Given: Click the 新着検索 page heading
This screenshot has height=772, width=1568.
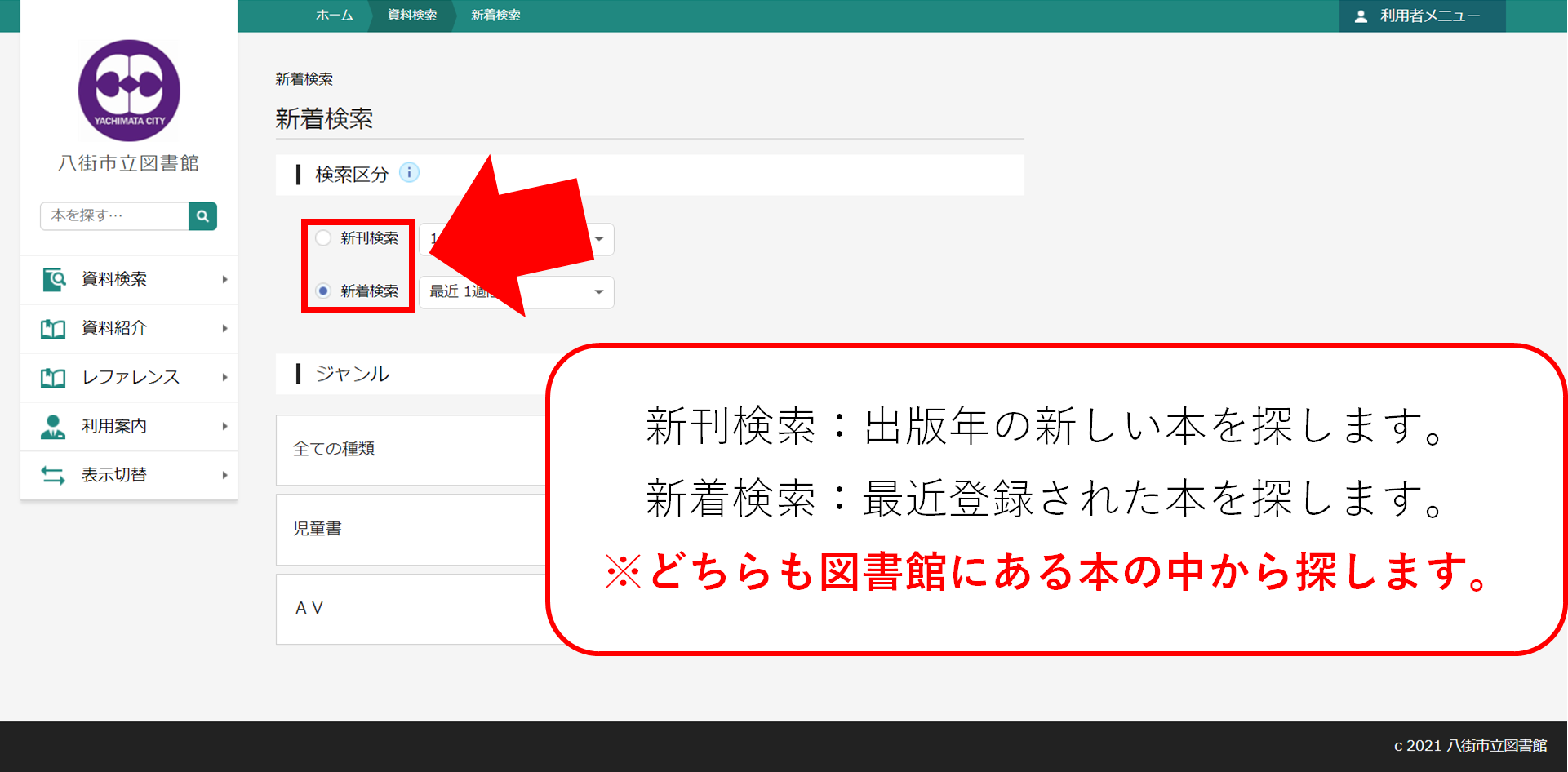Looking at the screenshot, I should [x=324, y=119].
